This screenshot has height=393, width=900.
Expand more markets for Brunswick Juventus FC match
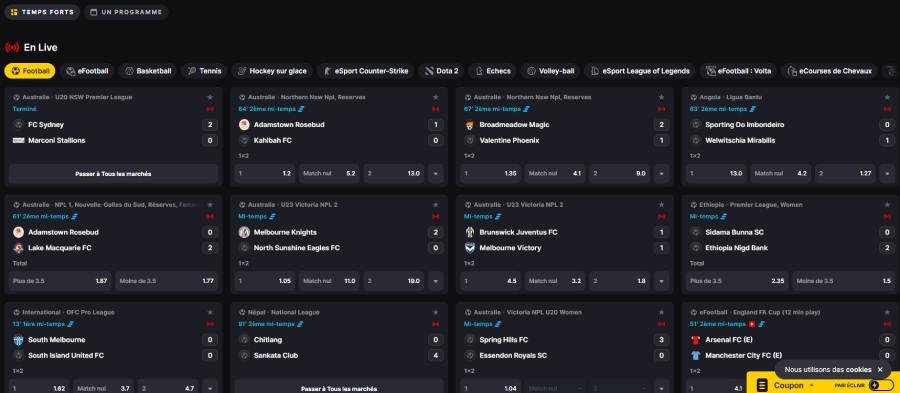click(x=661, y=281)
